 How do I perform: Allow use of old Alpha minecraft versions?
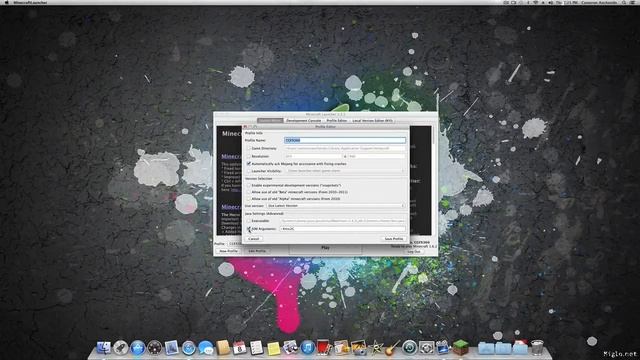249,198
